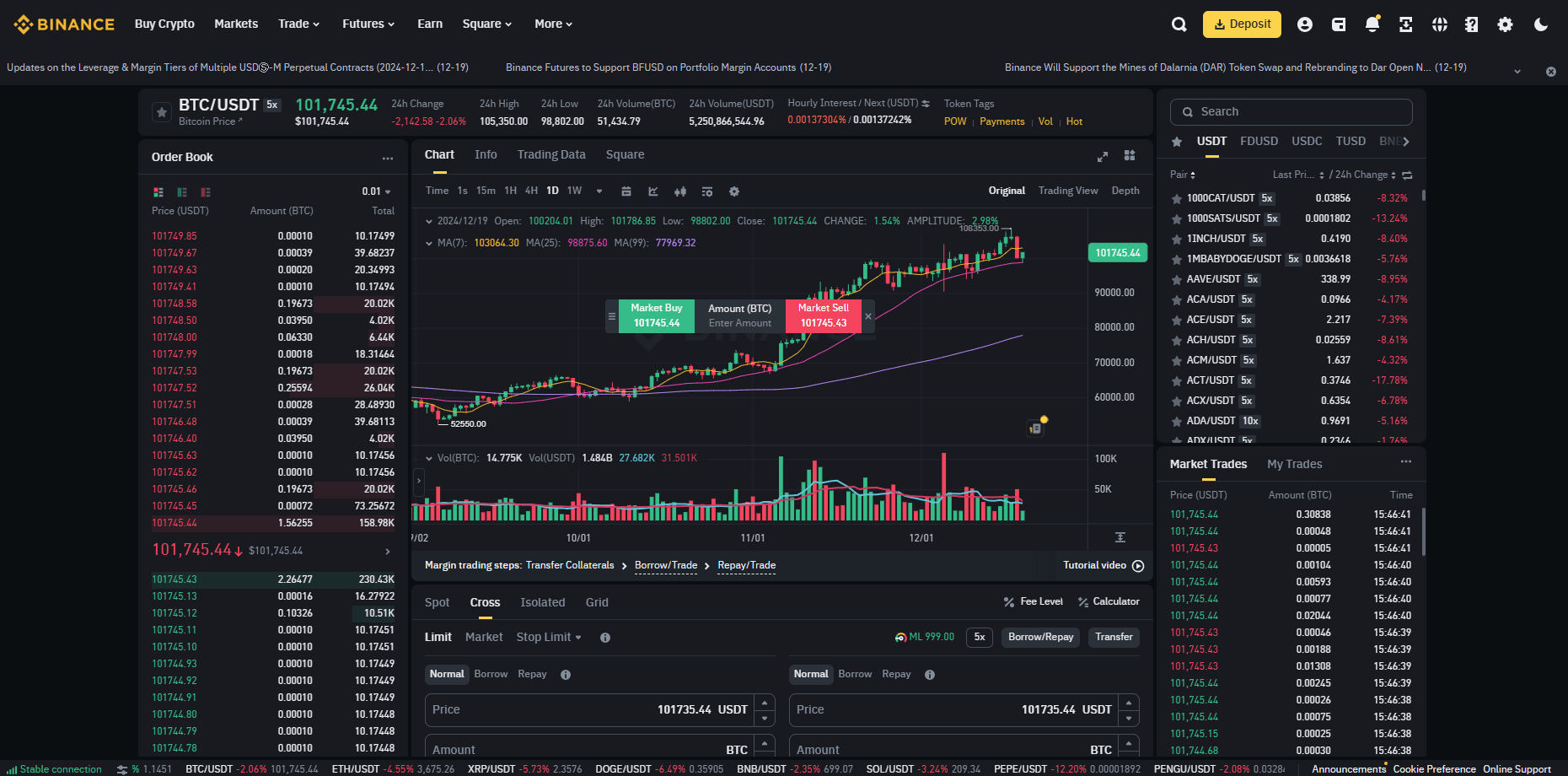Open the settings gear in the header
This screenshot has width=1568, height=776.
pos(1505,24)
